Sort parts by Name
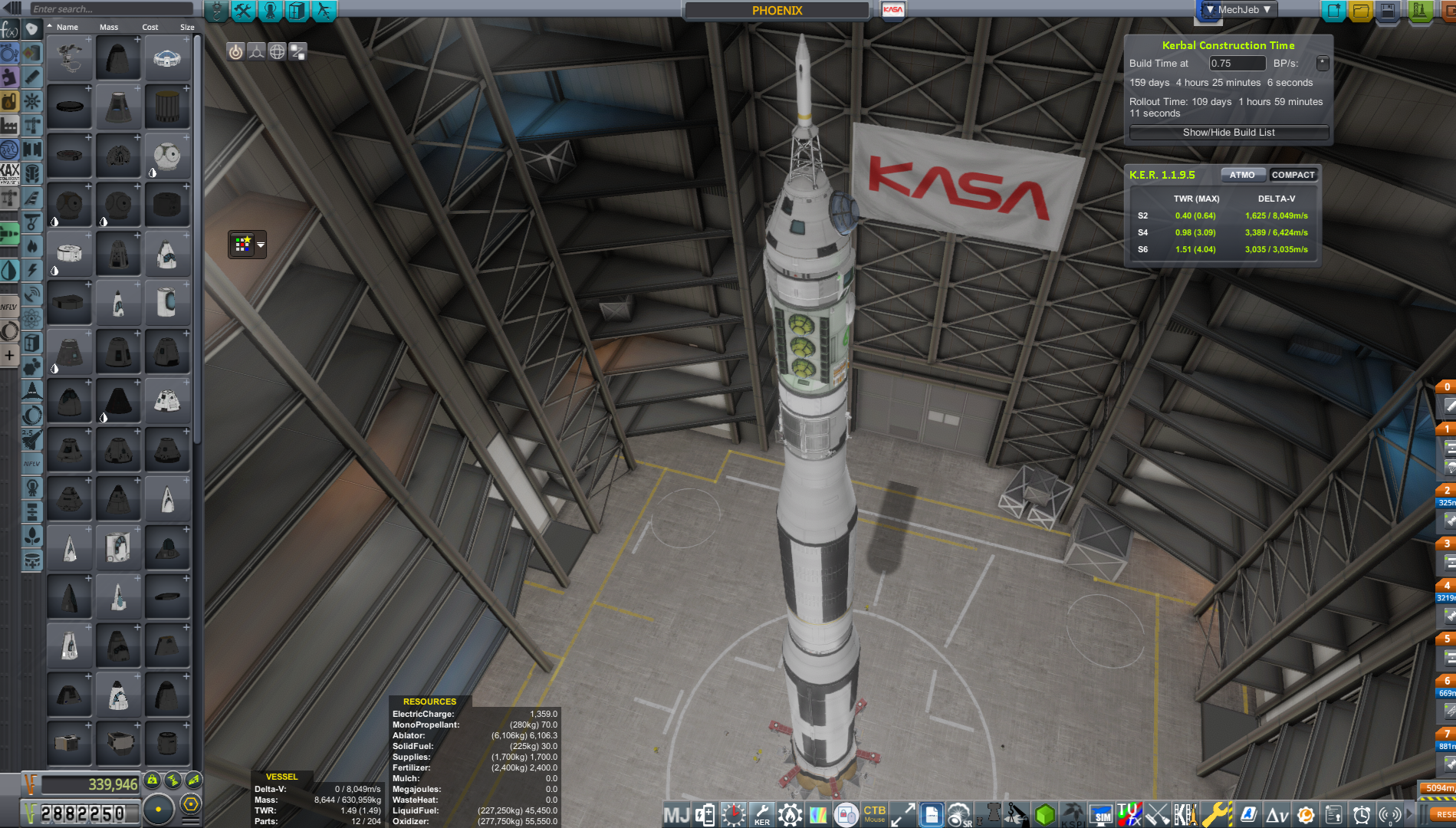The height and width of the screenshot is (828, 1456). pyautogui.click(x=67, y=27)
